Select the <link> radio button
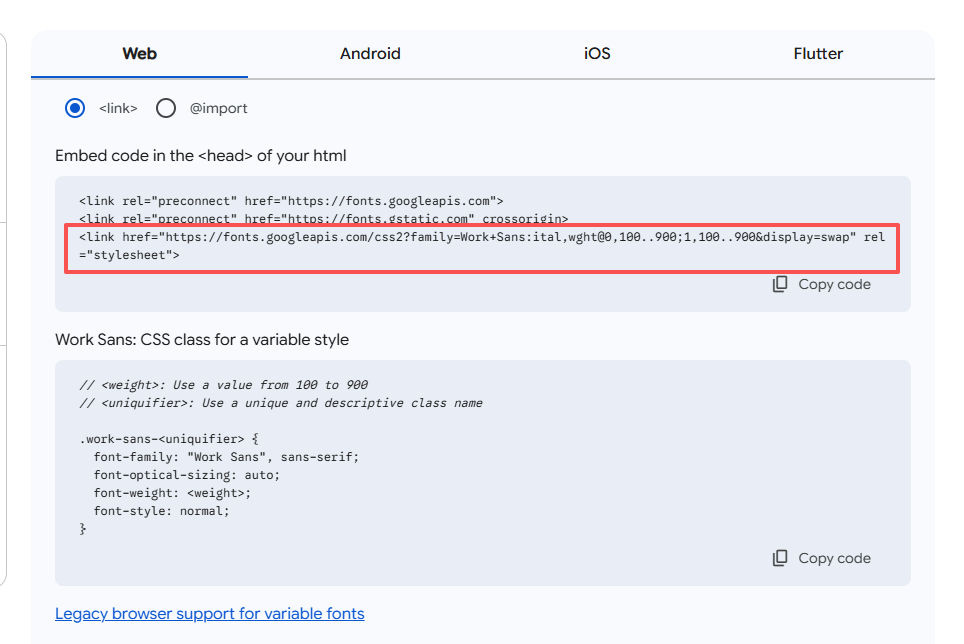 [75, 108]
